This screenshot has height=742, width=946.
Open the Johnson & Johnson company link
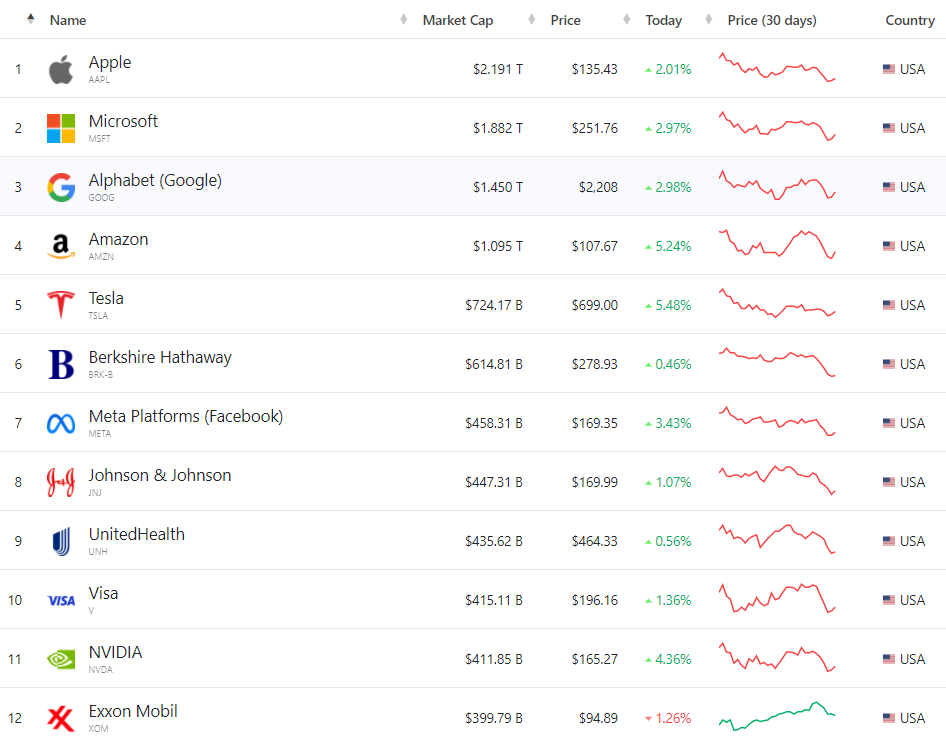tap(160, 476)
